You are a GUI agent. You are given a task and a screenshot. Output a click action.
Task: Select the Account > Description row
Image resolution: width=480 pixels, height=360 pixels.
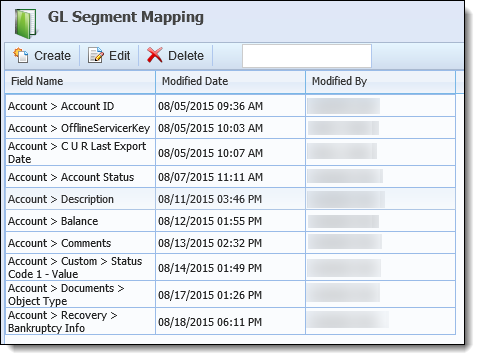click(230, 199)
